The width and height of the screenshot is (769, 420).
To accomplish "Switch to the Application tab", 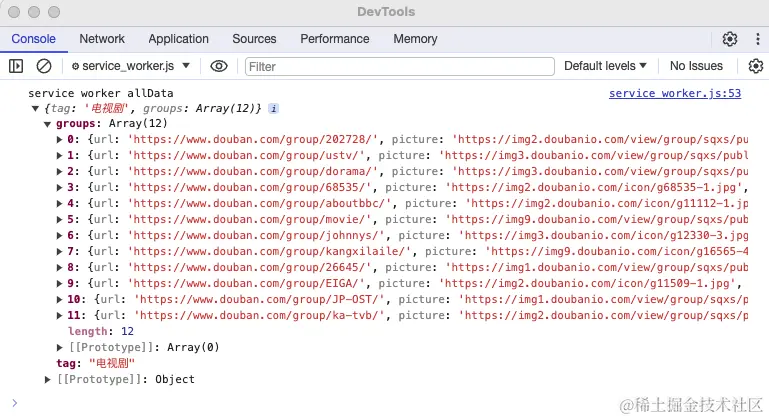I will [179, 39].
